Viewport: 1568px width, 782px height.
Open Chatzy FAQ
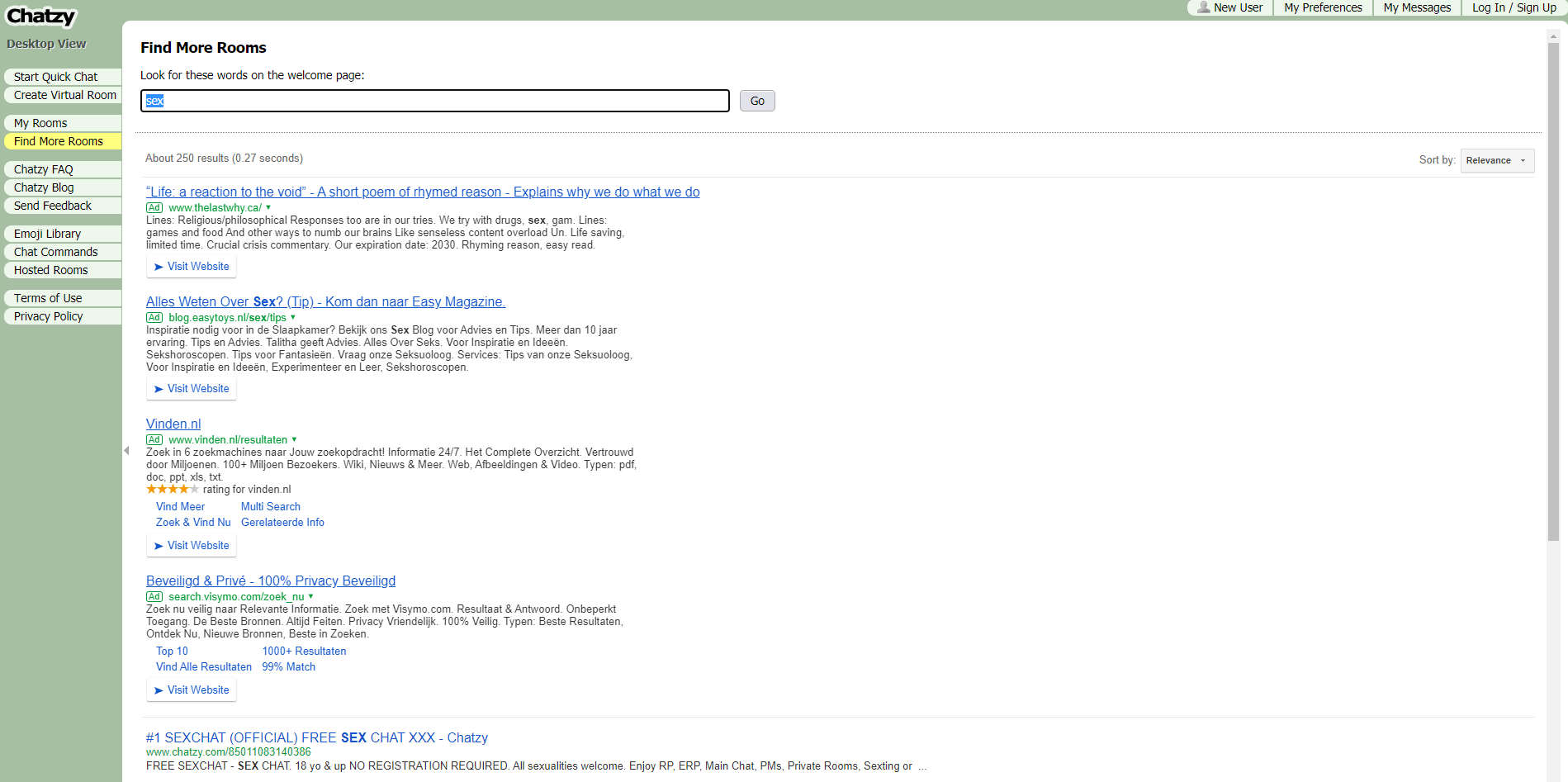pos(63,169)
